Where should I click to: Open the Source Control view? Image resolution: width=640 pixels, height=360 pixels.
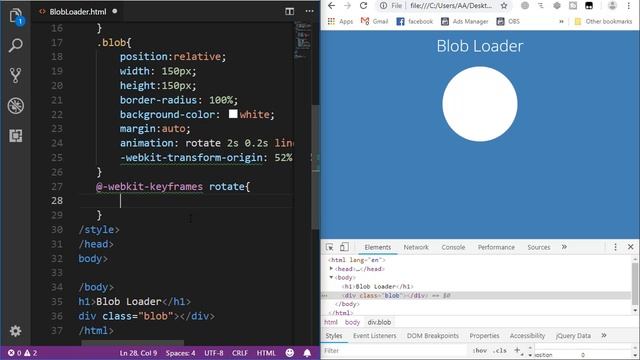(x=16, y=75)
